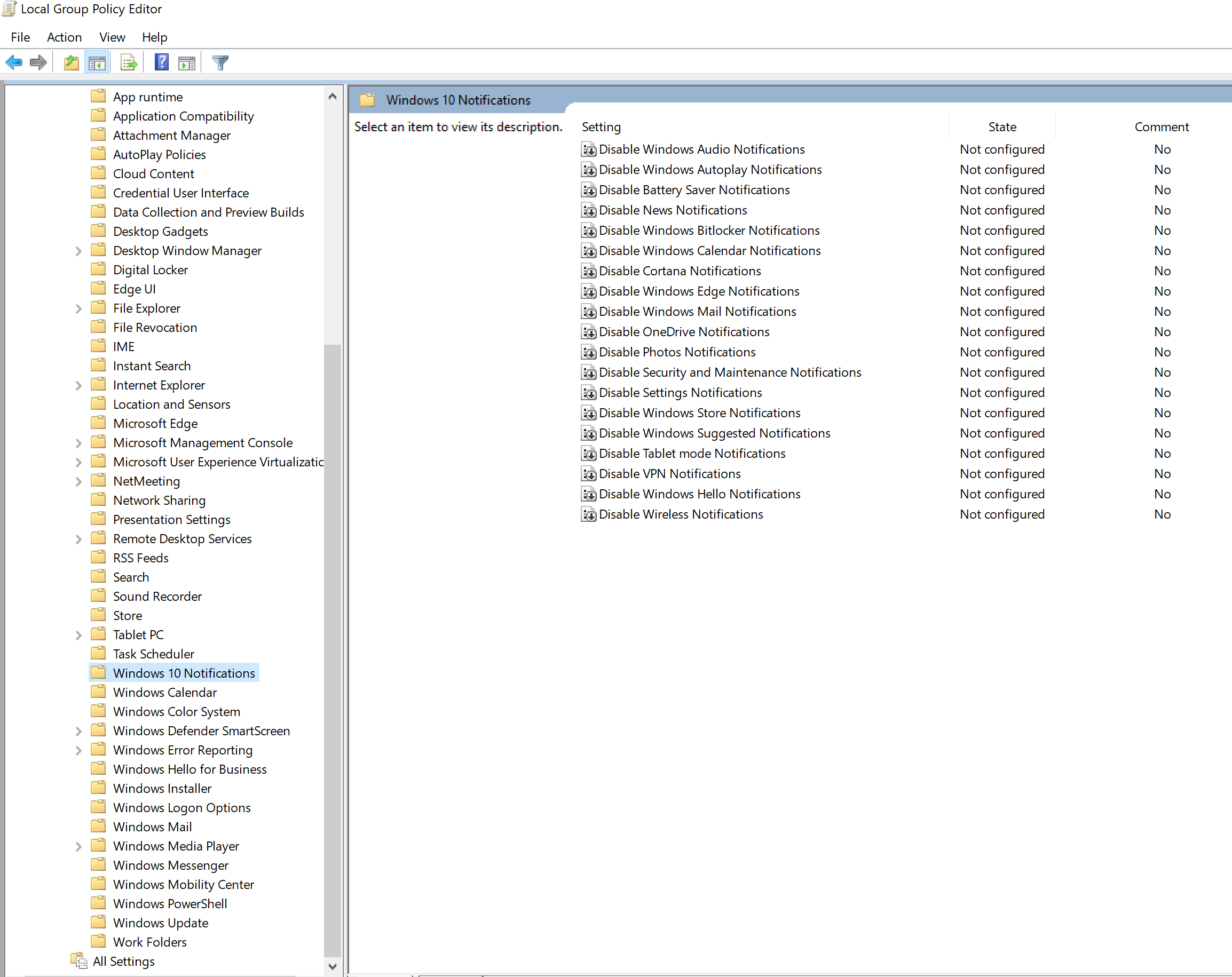Viewport: 1232px width, 977px height.
Task: Select All Settings at tree bottom
Action: coord(123,962)
